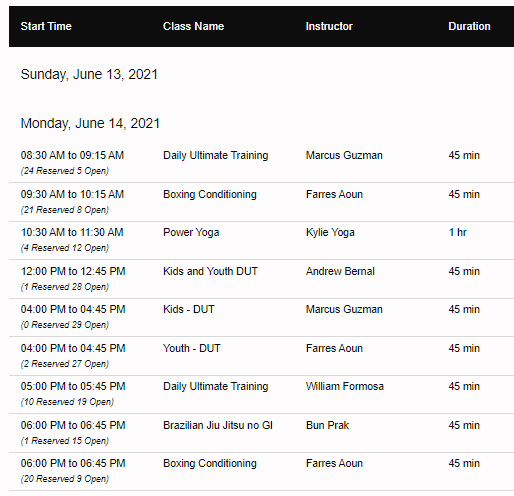Screen dimensions: 514x496
Task: Click the Duration column header
Action: click(469, 26)
